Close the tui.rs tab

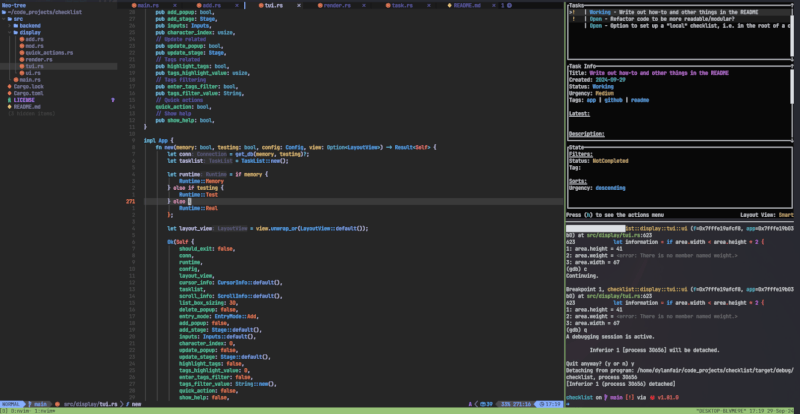(x=299, y=5)
